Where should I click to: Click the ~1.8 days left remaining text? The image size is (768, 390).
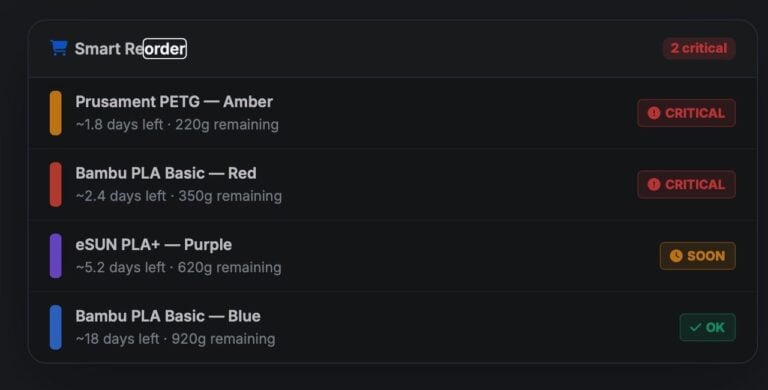(177, 124)
